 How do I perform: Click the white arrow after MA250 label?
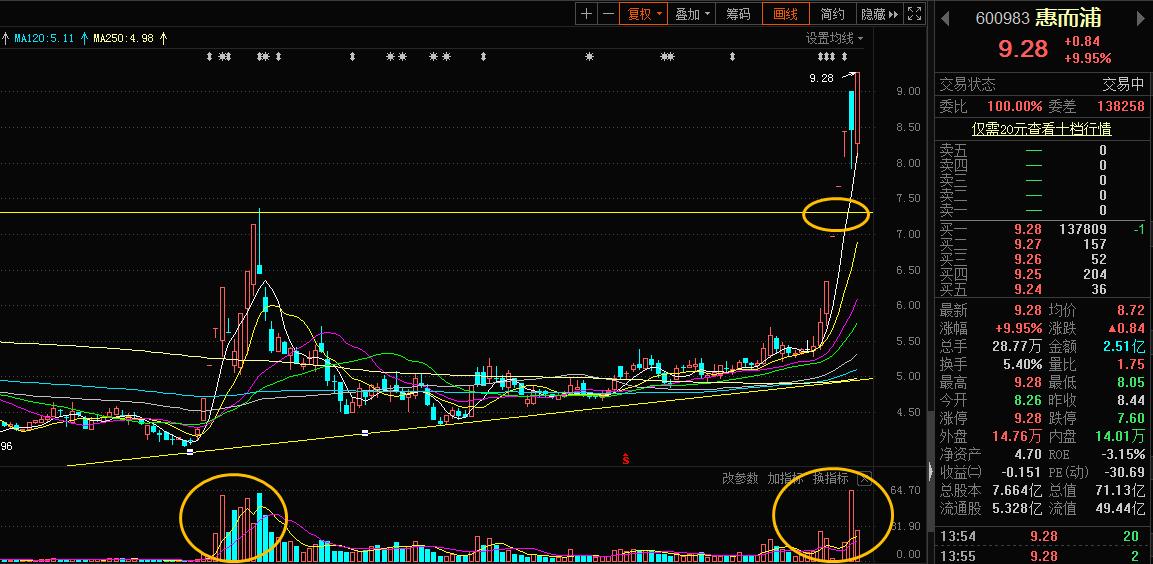click(x=163, y=38)
